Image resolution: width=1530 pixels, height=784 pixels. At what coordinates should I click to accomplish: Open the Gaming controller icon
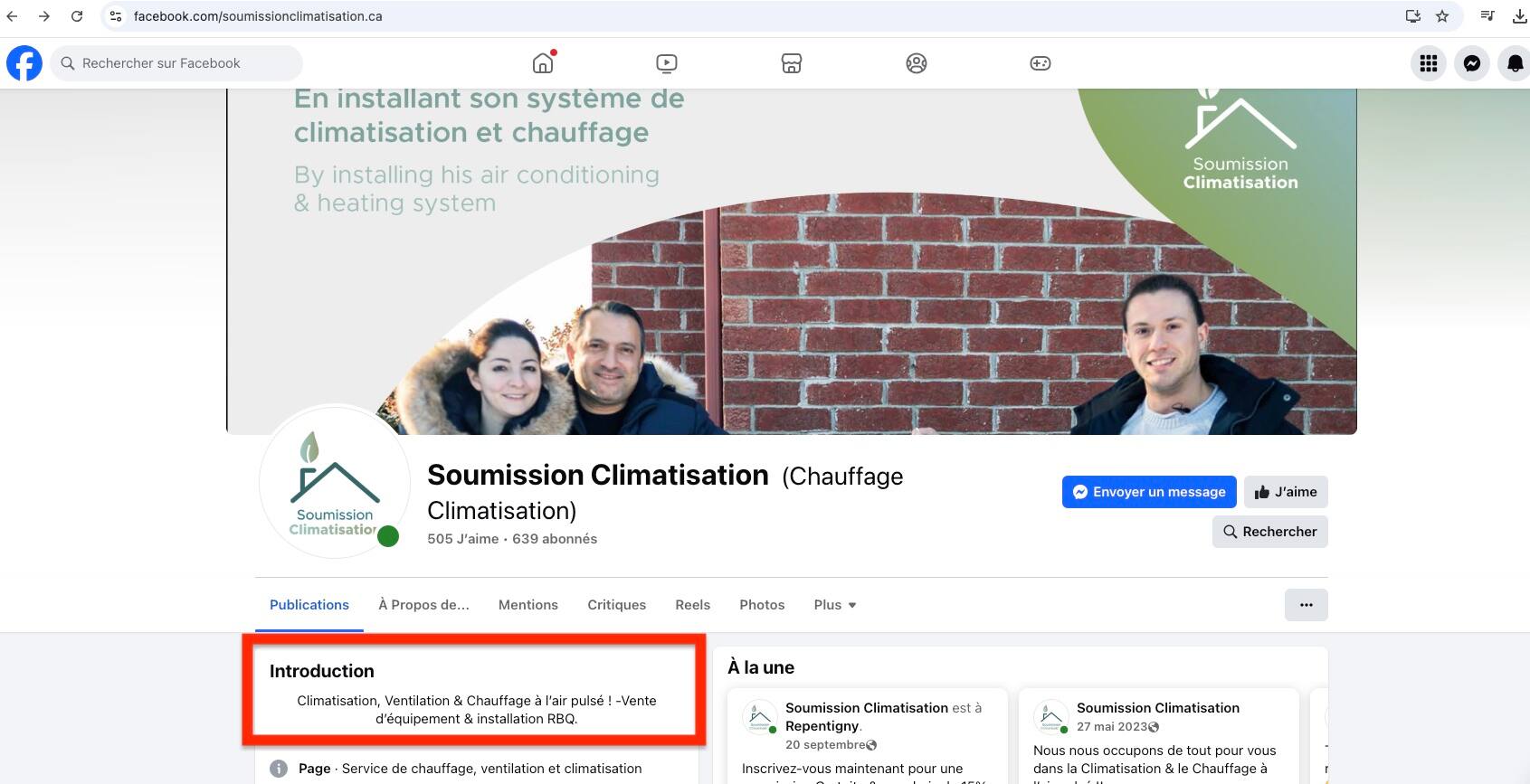point(1041,63)
